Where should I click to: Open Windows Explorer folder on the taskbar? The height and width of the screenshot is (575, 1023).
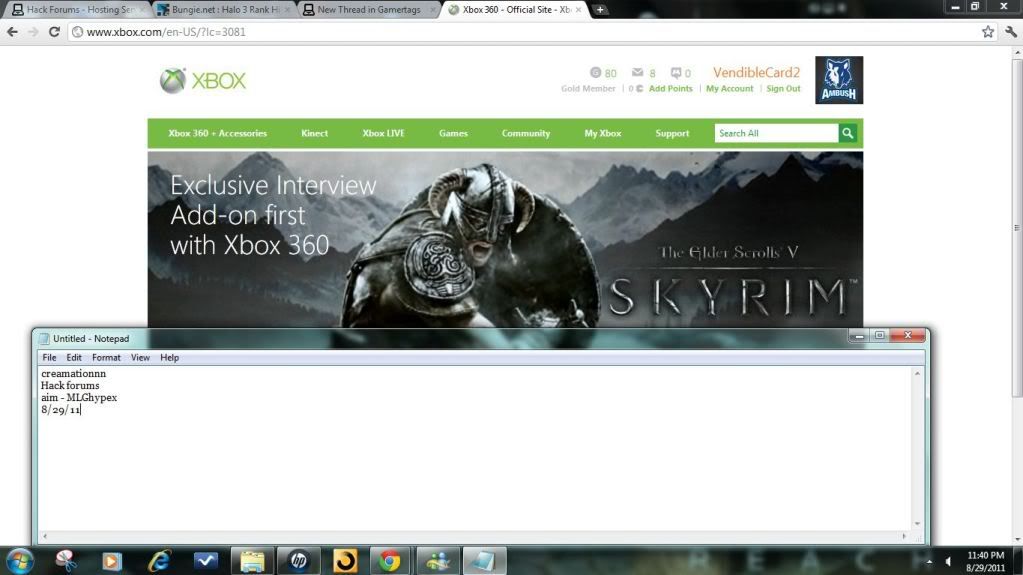[252, 561]
